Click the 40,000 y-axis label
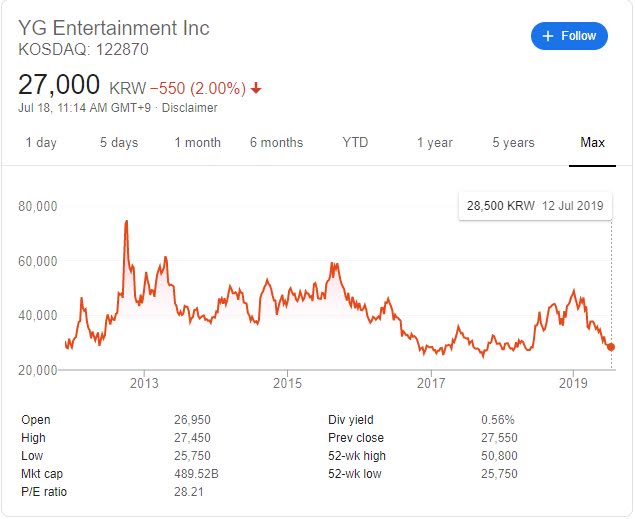 38,315
